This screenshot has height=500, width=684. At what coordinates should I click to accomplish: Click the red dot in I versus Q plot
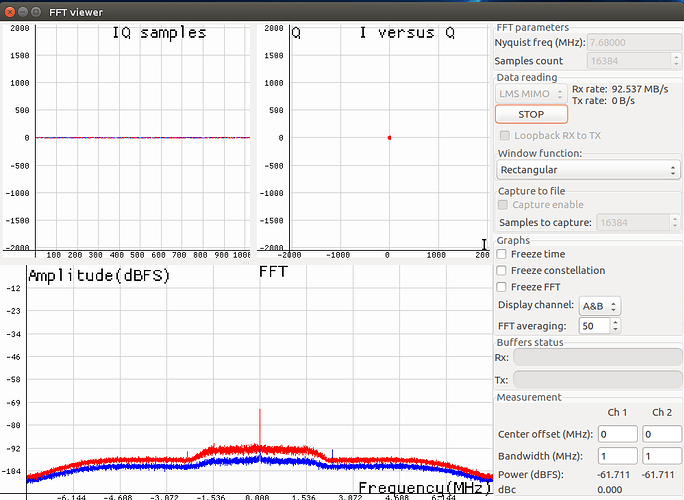click(x=389, y=138)
